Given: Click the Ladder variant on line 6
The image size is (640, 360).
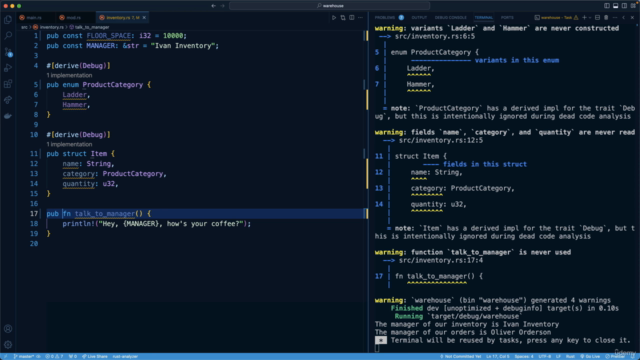Looking at the screenshot, I should [75, 95].
